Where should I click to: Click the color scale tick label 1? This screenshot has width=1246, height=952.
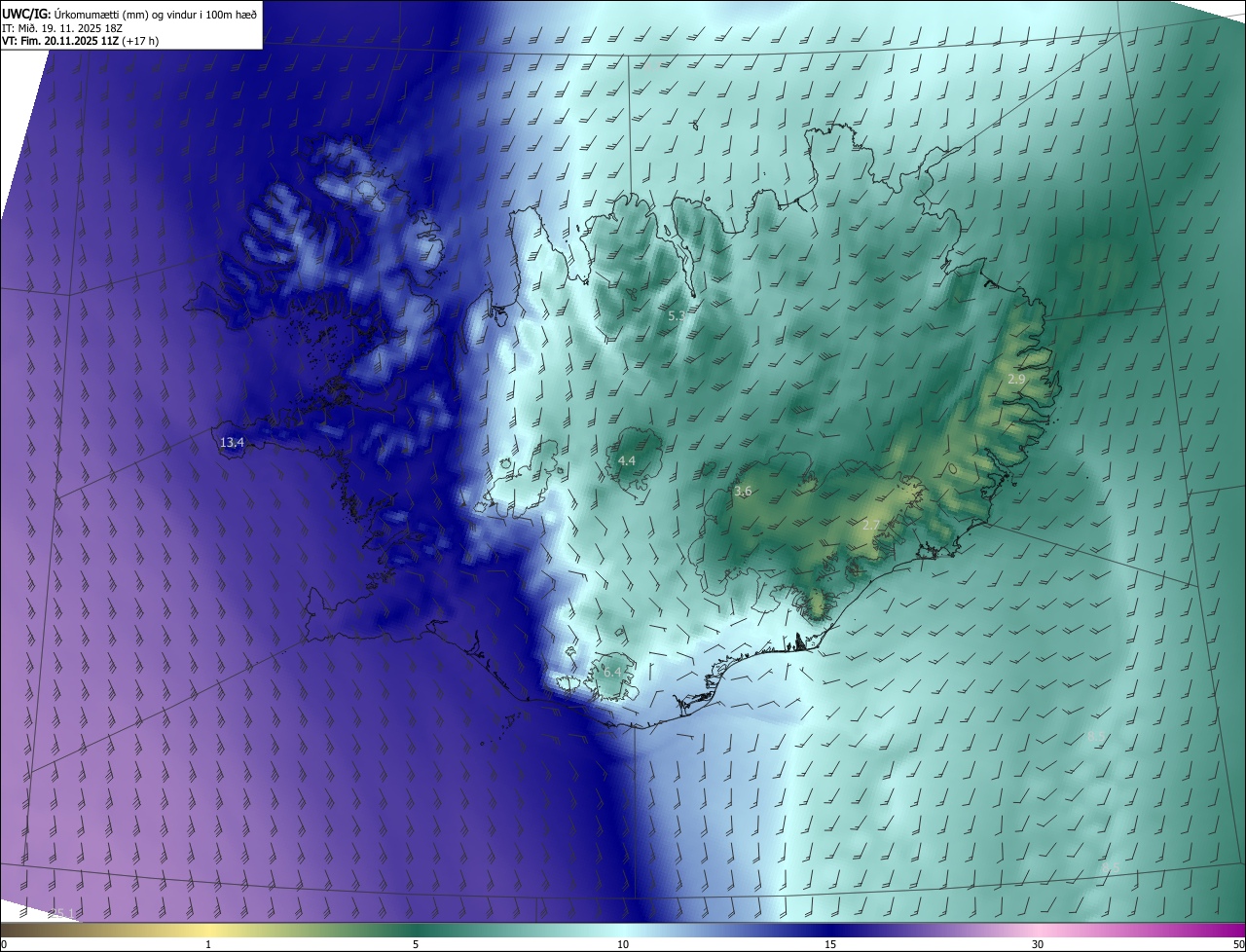(208, 944)
